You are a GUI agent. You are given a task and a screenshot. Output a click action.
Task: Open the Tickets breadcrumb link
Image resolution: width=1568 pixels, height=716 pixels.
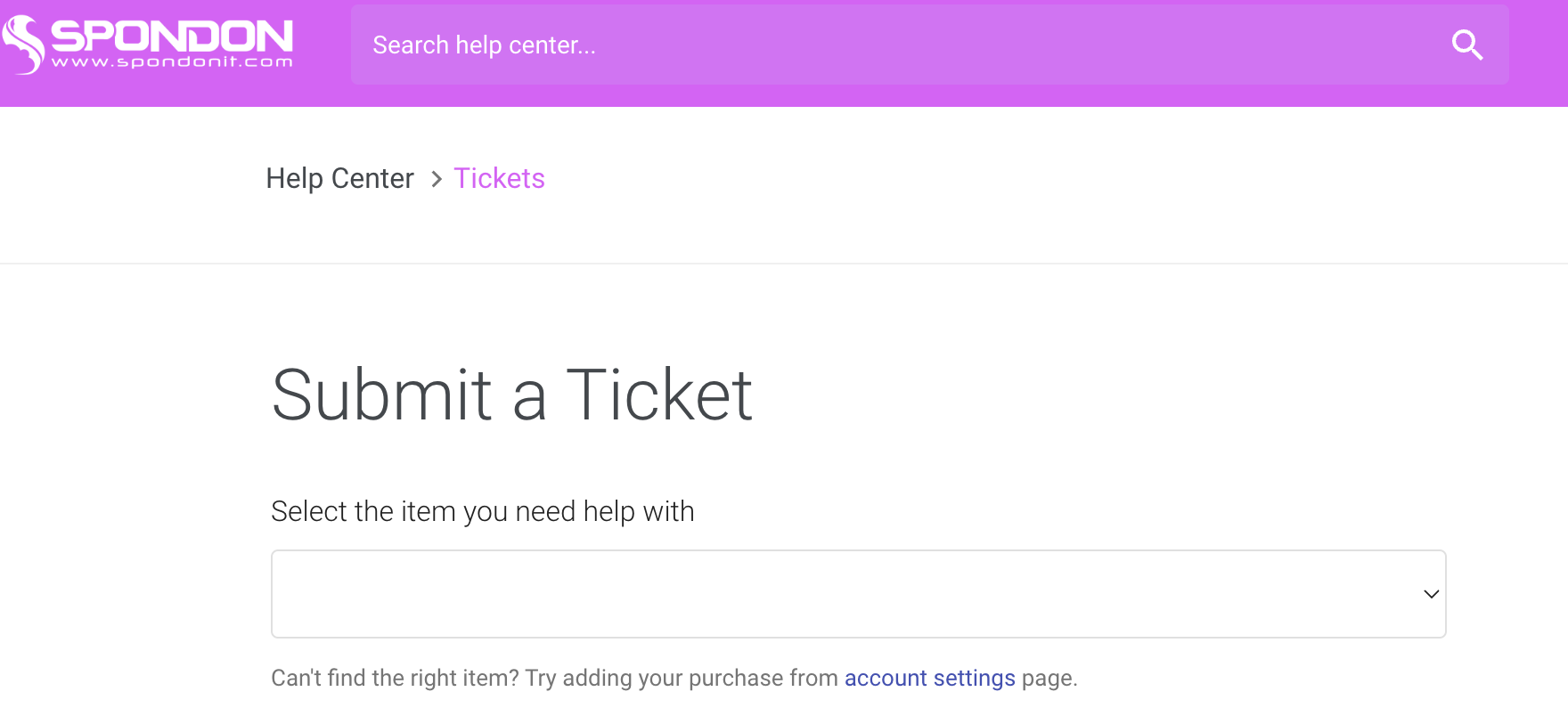coord(499,178)
